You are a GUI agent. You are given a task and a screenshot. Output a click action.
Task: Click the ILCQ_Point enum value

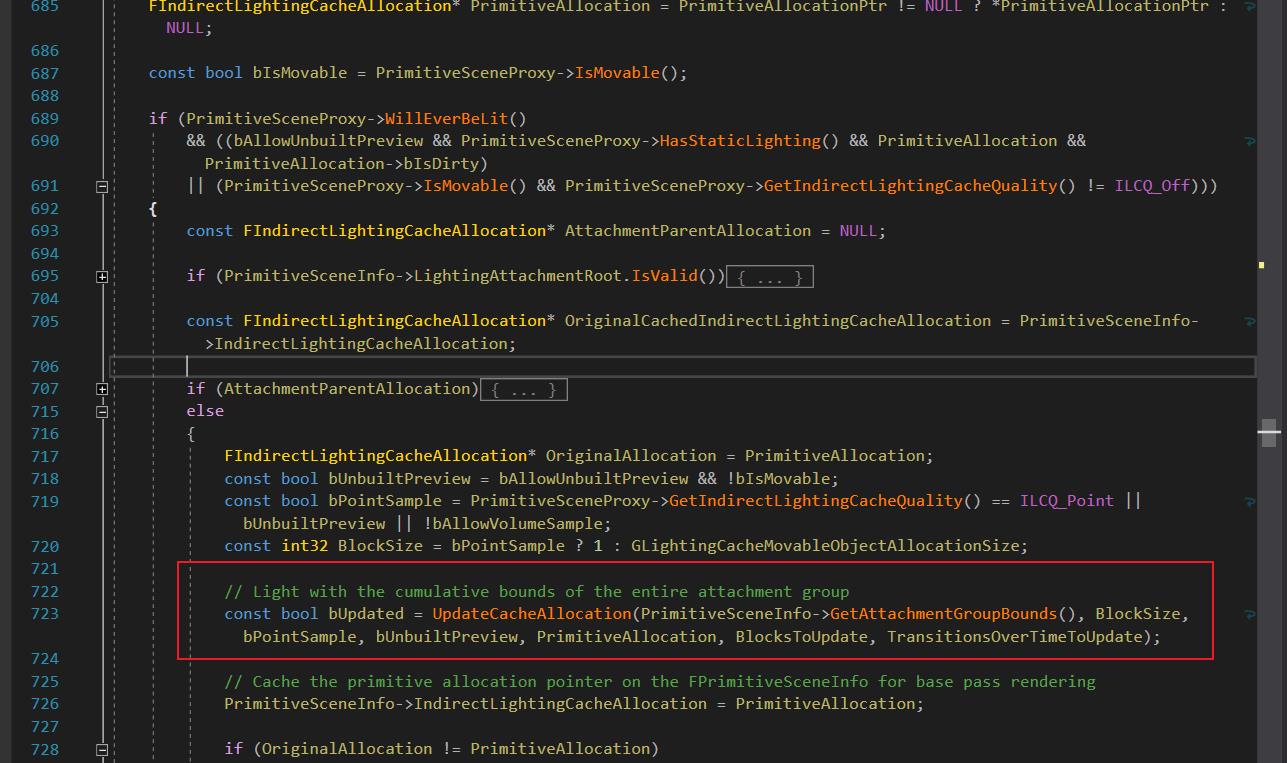pyautogui.click(x=1067, y=501)
